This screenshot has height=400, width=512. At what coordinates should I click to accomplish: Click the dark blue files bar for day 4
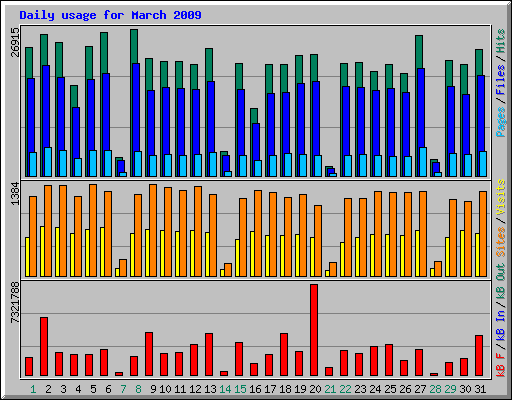[76, 133]
